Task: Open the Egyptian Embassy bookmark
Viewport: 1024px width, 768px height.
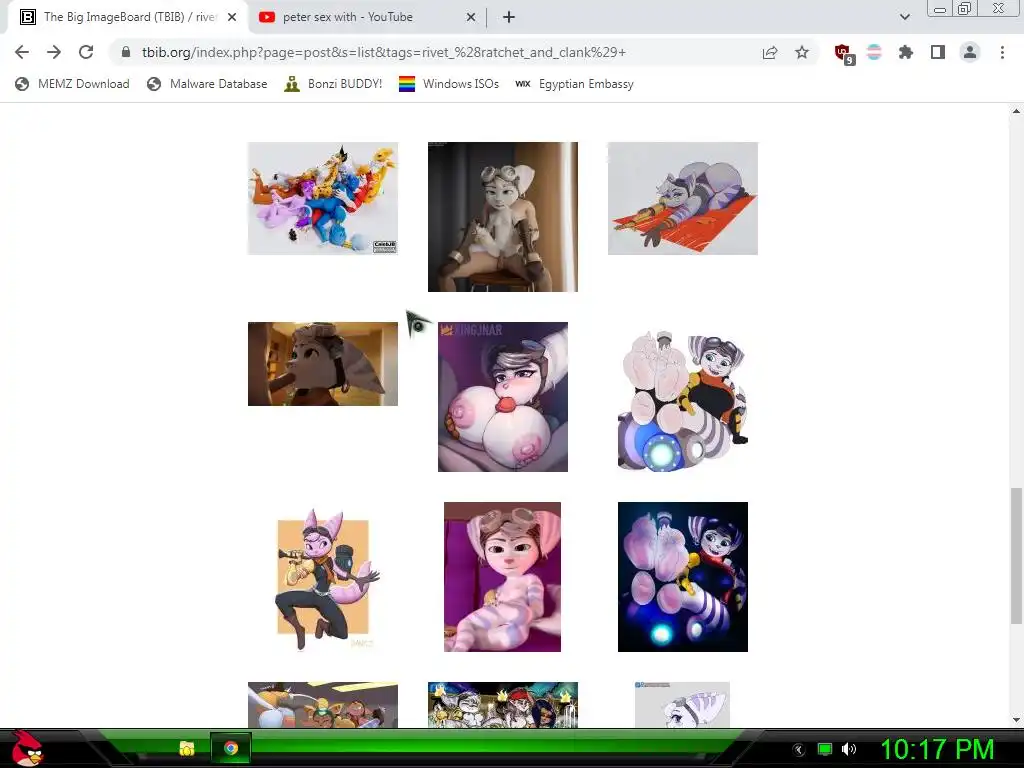Action: (574, 84)
